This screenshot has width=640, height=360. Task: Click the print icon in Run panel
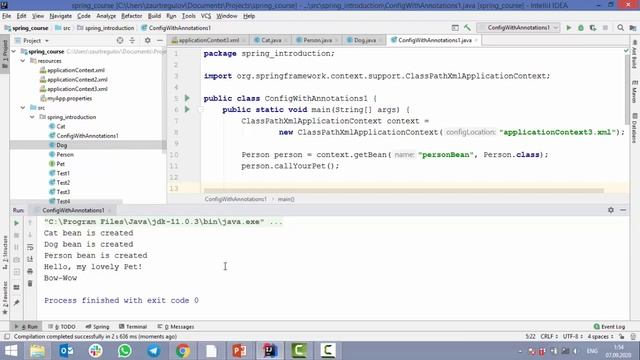point(30,271)
